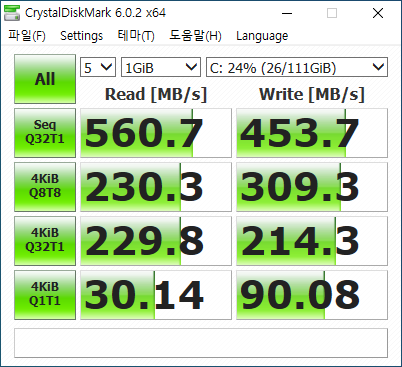Open the Language menu
The image size is (402, 367).
(x=262, y=35)
